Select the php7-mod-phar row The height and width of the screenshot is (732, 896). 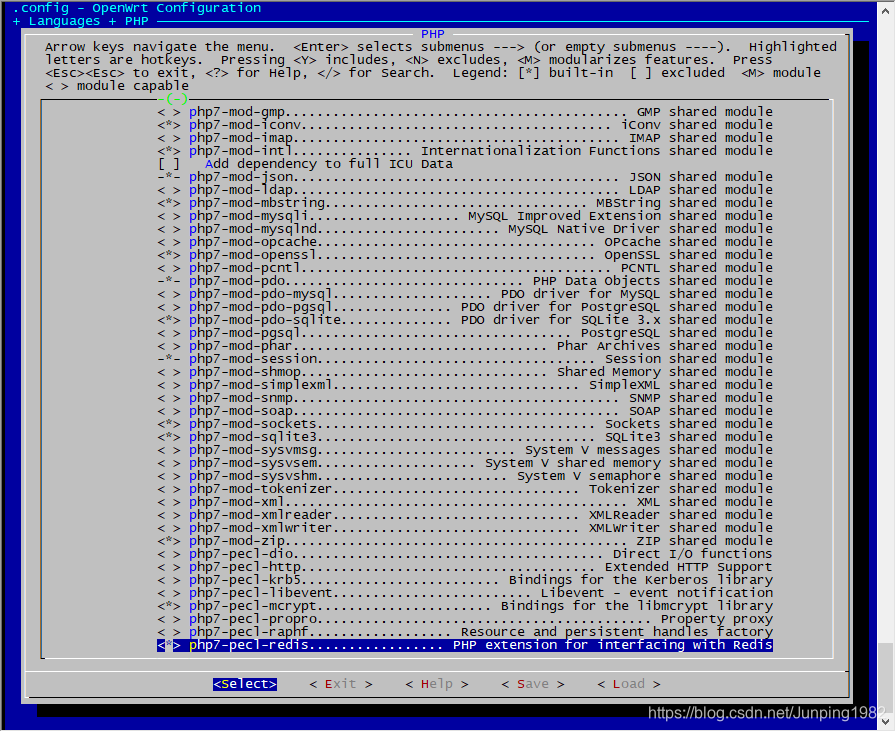465,346
